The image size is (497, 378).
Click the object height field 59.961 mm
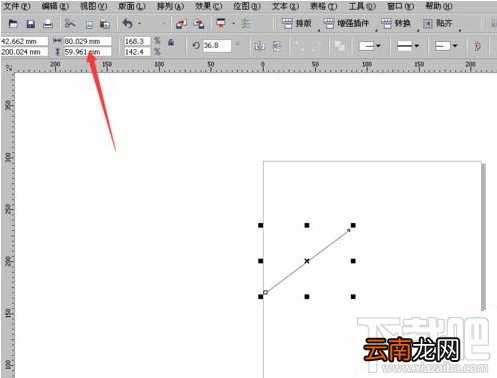coord(87,52)
